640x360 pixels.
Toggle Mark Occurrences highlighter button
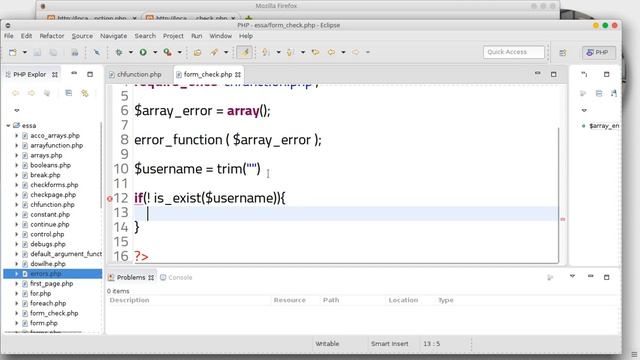tap(244, 52)
